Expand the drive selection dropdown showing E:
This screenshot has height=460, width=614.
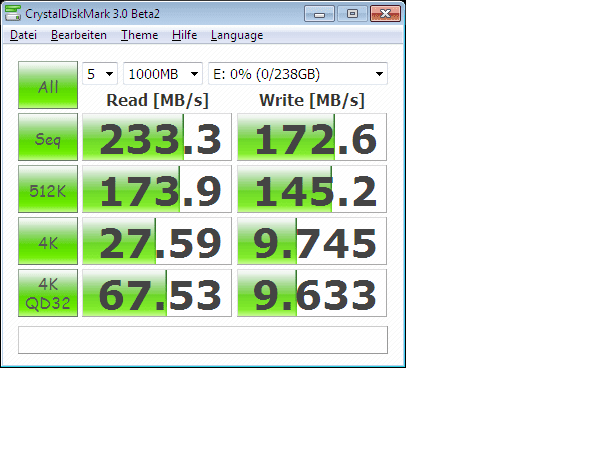pos(298,74)
